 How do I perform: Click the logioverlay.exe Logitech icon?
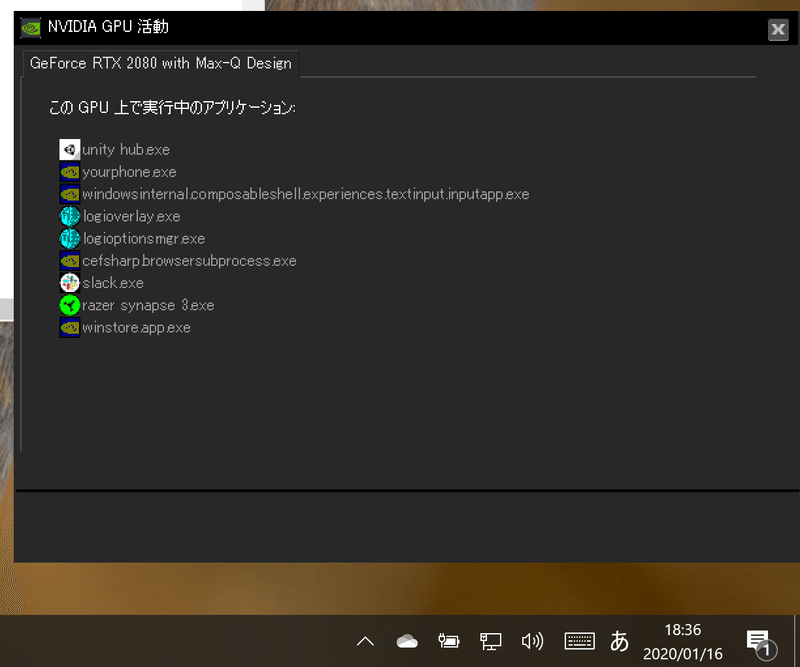coord(70,216)
